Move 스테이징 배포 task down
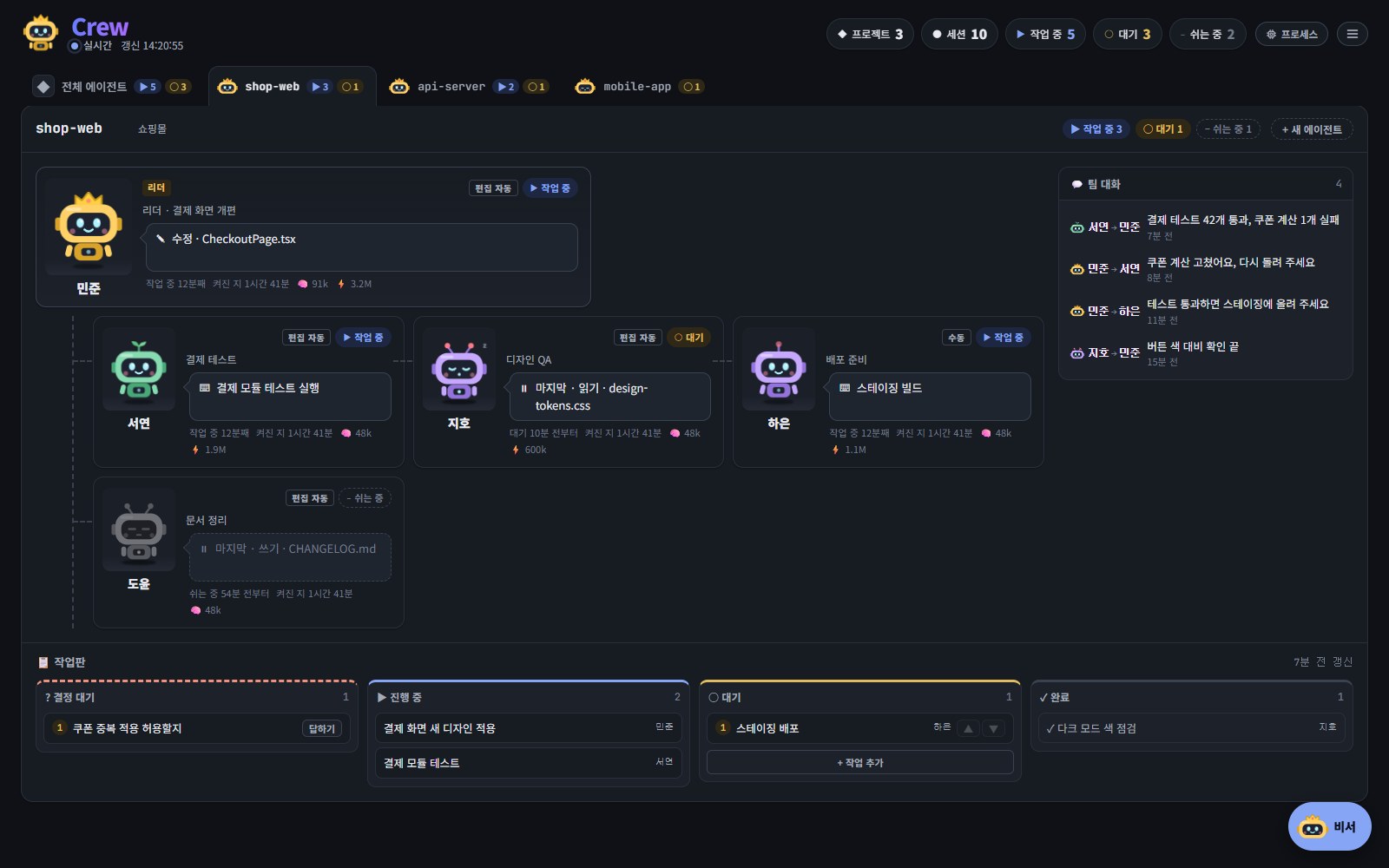Viewport: 1389px width, 868px height. pyautogui.click(x=994, y=728)
